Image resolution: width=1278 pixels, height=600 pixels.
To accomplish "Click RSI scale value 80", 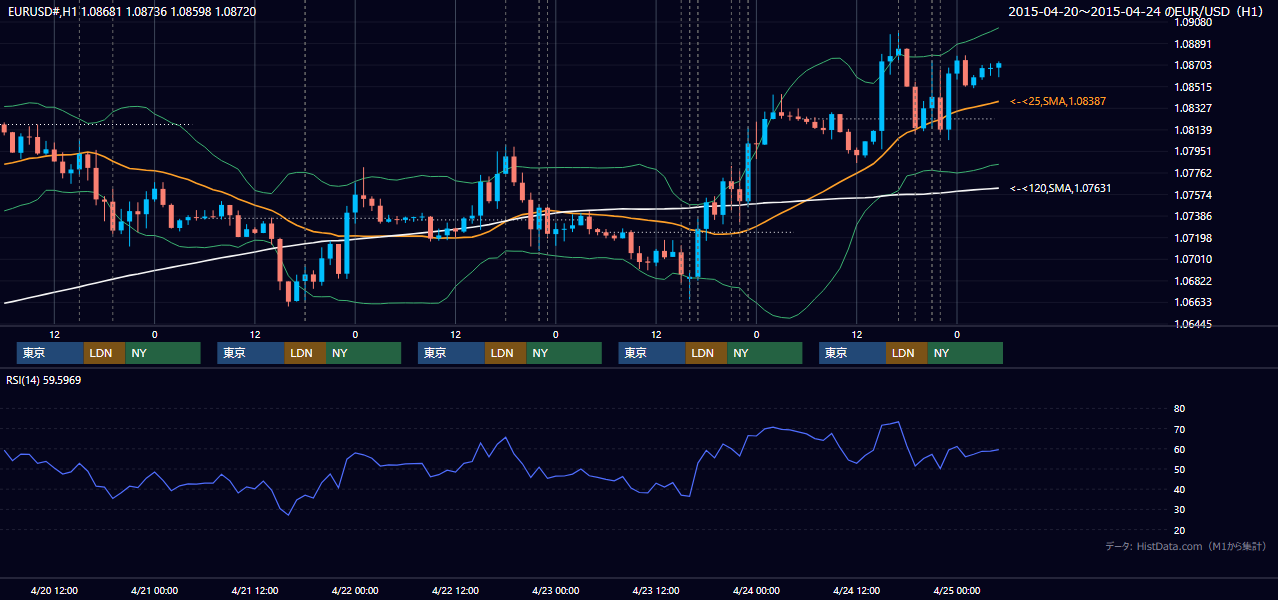I will click(x=1179, y=409).
